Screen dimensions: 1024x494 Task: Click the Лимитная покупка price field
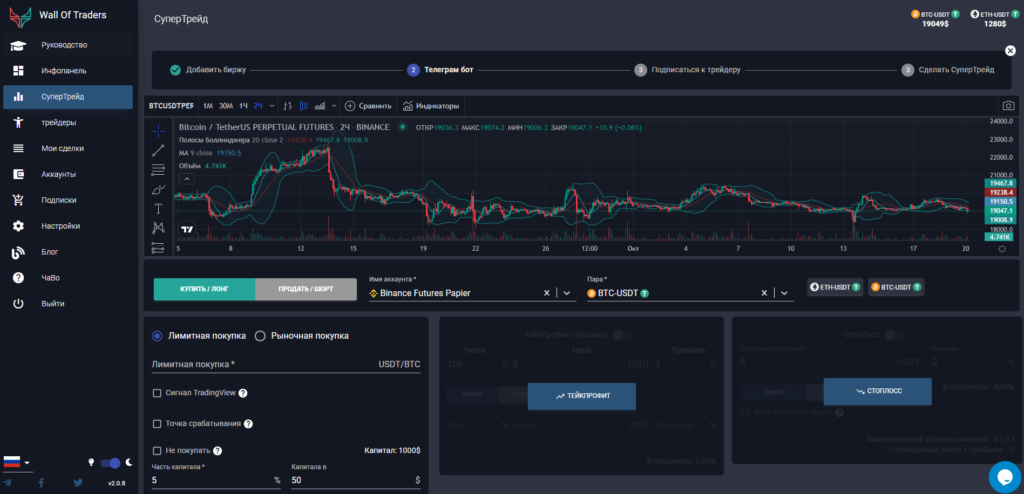[286, 364]
